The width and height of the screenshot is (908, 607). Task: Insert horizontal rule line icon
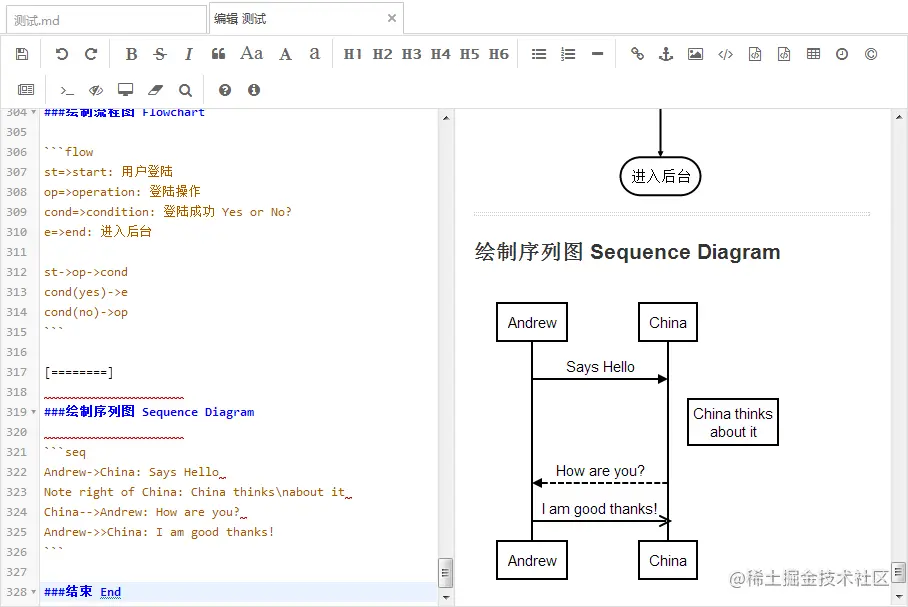pos(598,54)
